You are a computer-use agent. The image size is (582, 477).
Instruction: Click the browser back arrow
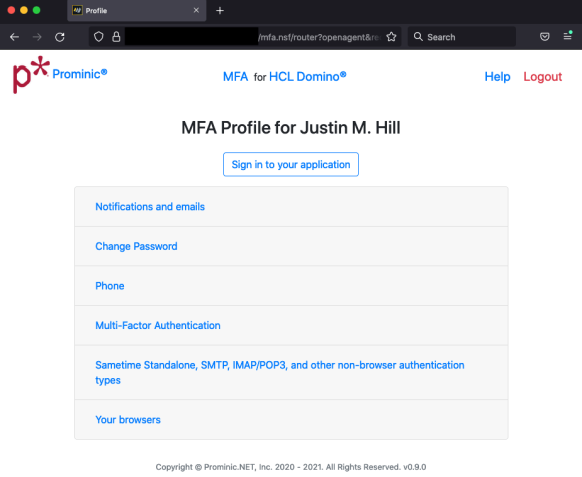click(14, 37)
